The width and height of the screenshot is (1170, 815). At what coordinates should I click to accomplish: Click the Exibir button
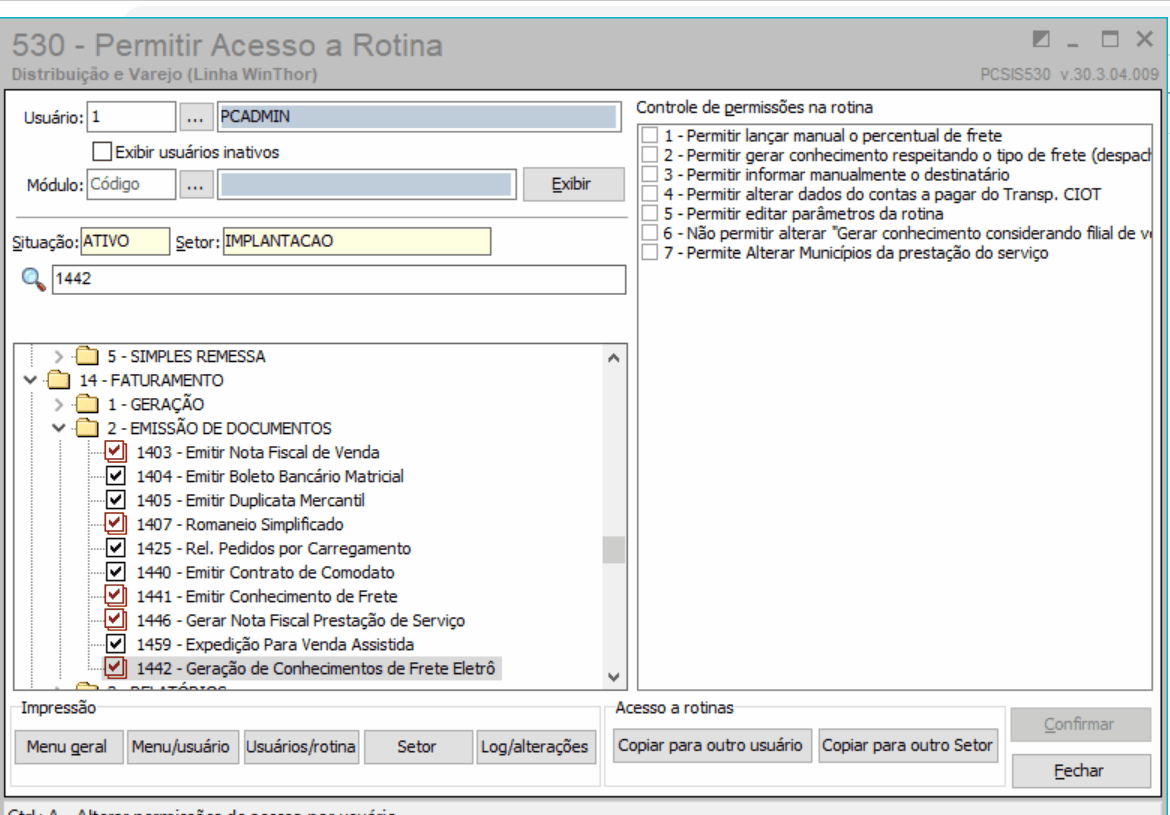point(573,184)
